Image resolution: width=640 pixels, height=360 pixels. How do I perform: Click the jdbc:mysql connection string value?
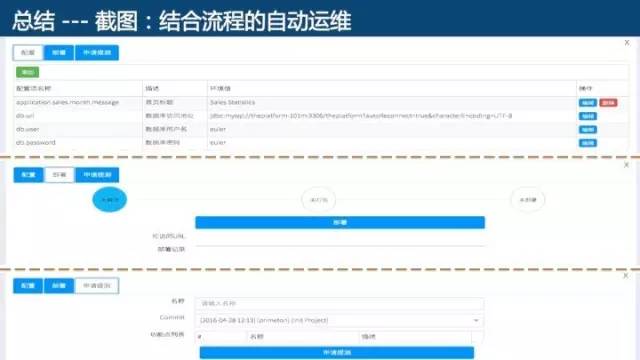[361, 116]
